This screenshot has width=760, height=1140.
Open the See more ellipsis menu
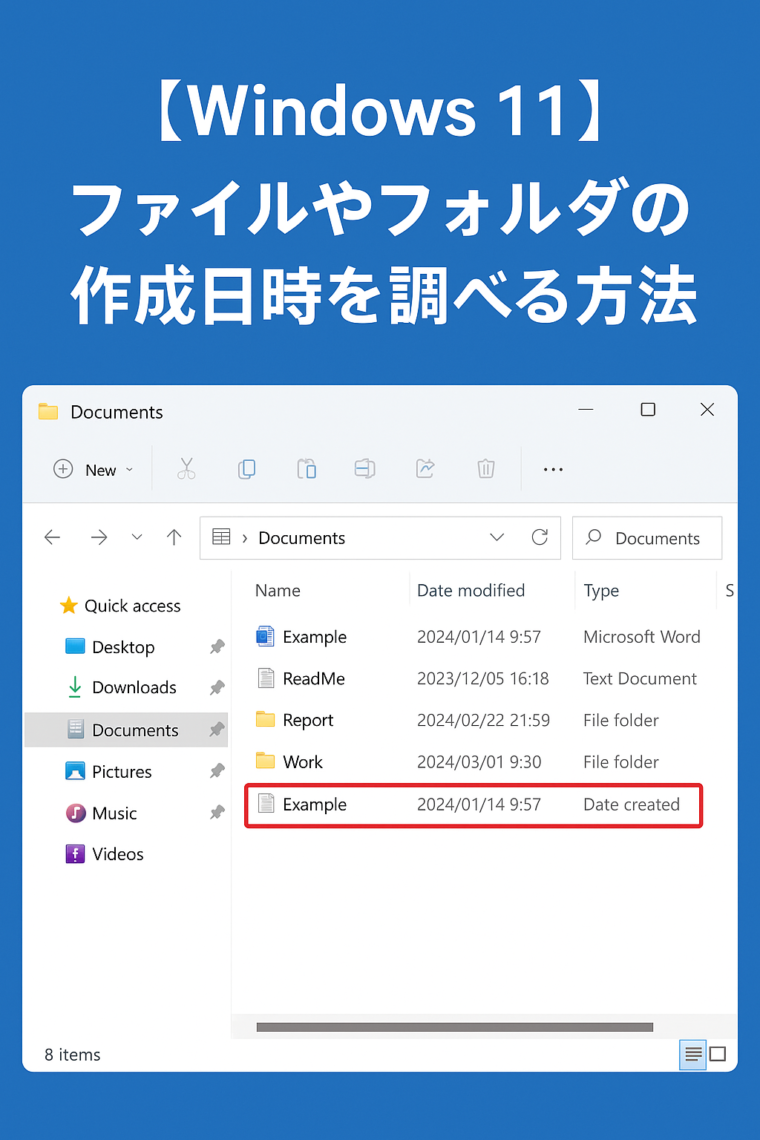click(553, 469)
